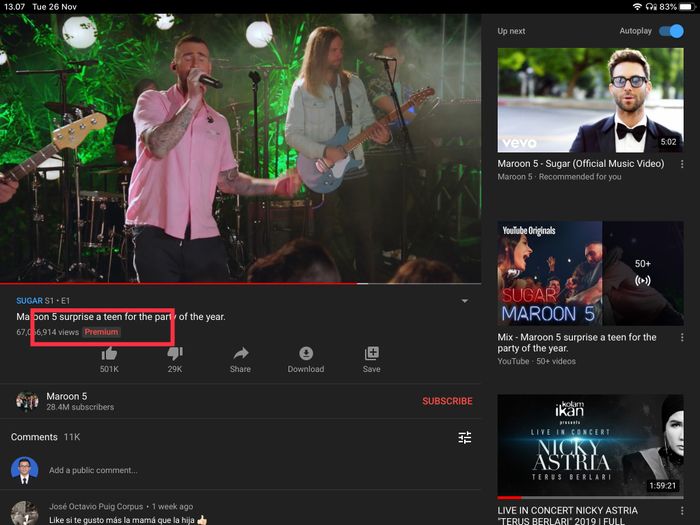Screen dimensions: 700x525
Task: Download the video for offline viewing
Action: point(306,354)
